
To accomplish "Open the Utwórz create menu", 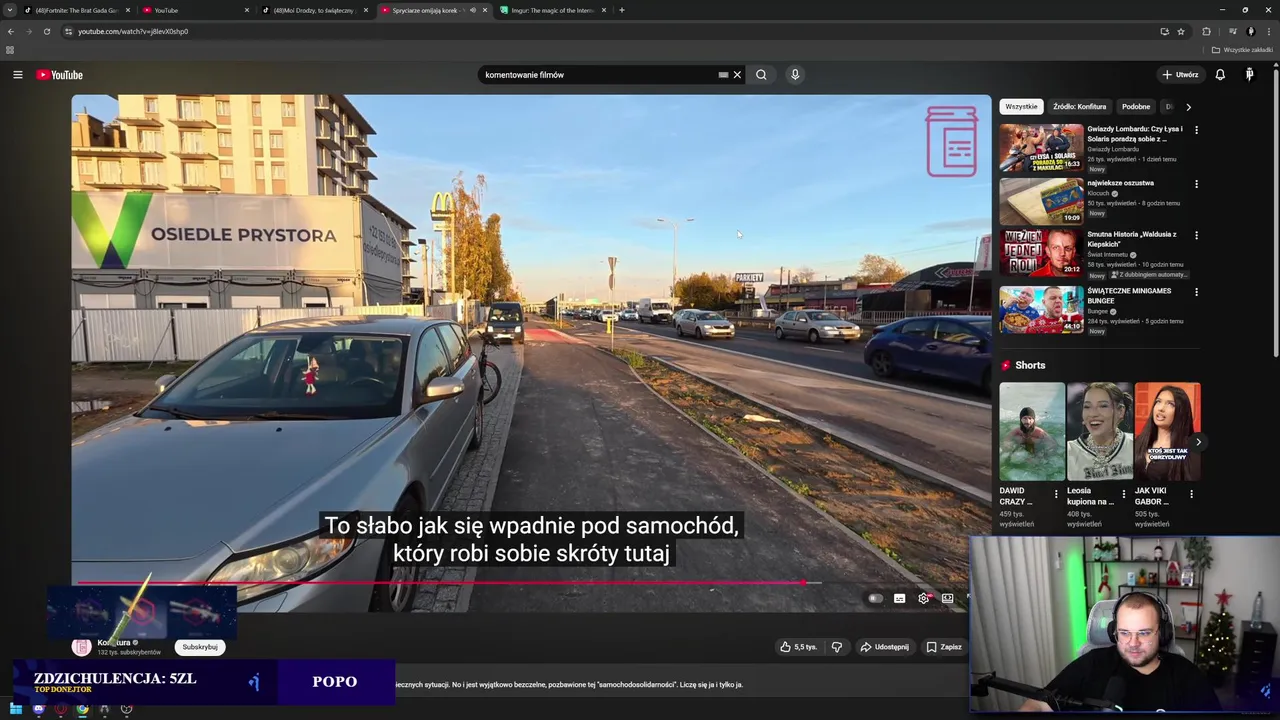I will click(x=1180, y=75).
